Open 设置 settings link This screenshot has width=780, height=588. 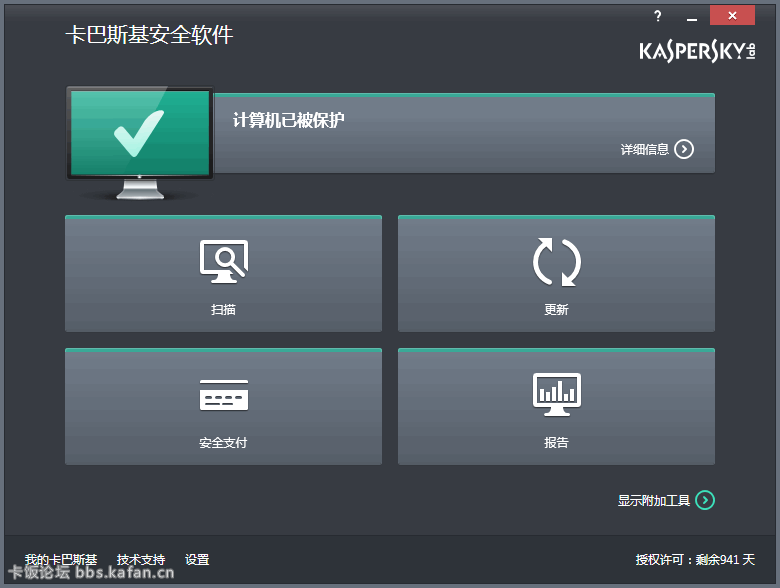pyautogui.click(x=197, y=560)
